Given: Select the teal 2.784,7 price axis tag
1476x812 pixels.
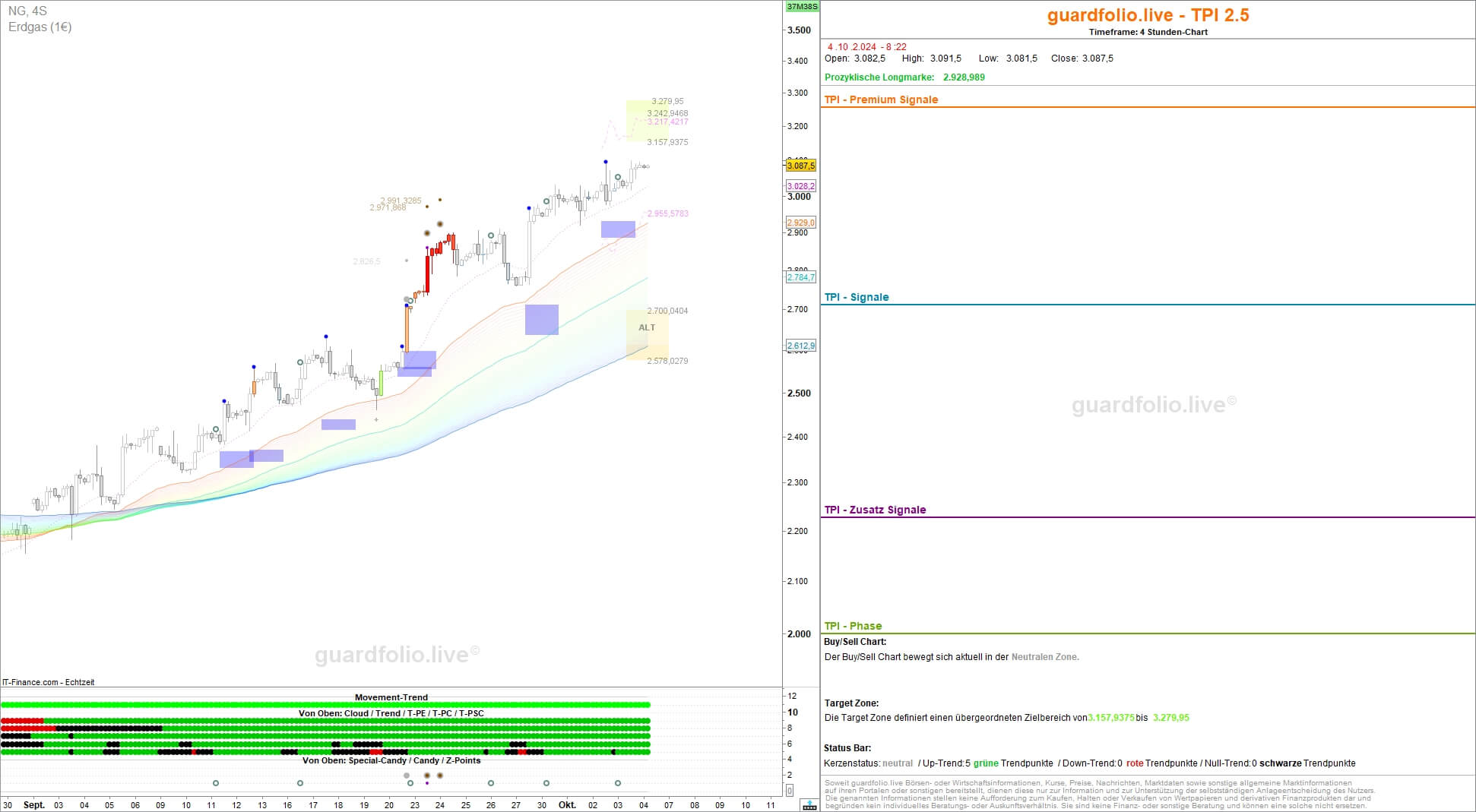Looking at the screenshot, I should click(801, 277).
